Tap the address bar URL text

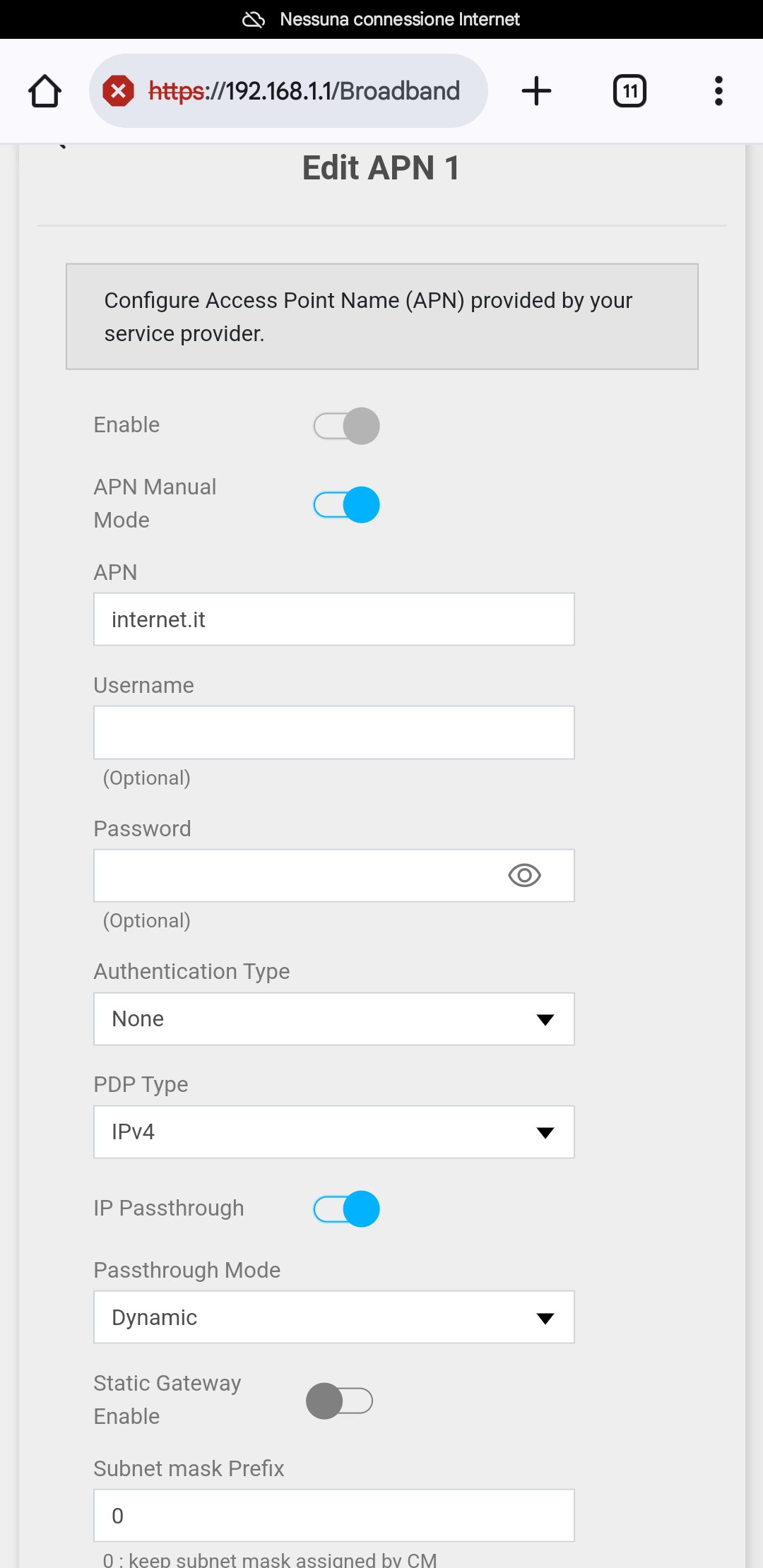pos(304,91)
